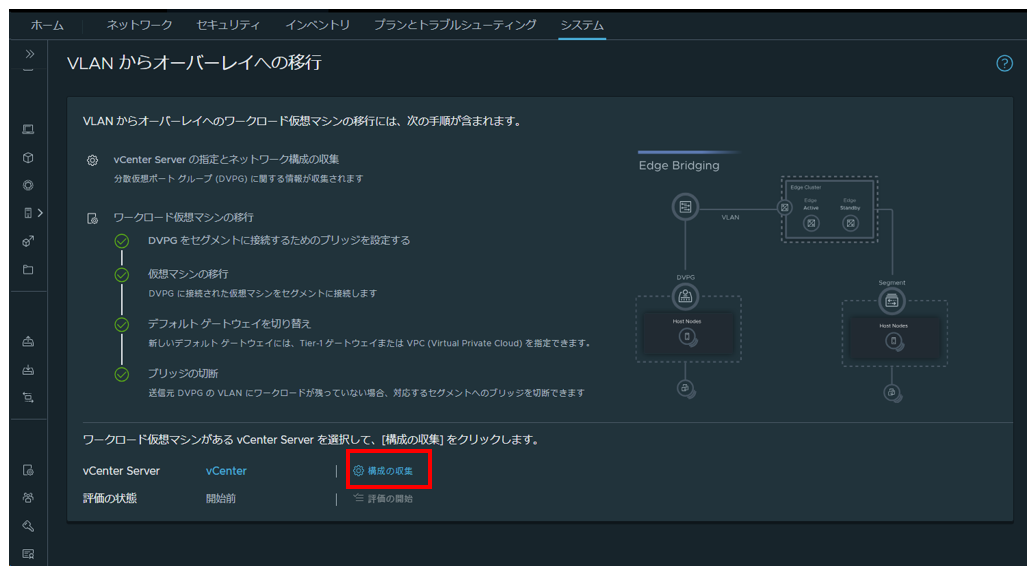Click the 'ブリッジの切断' step title
1036x570 pixels.
(x=183, y=373)
